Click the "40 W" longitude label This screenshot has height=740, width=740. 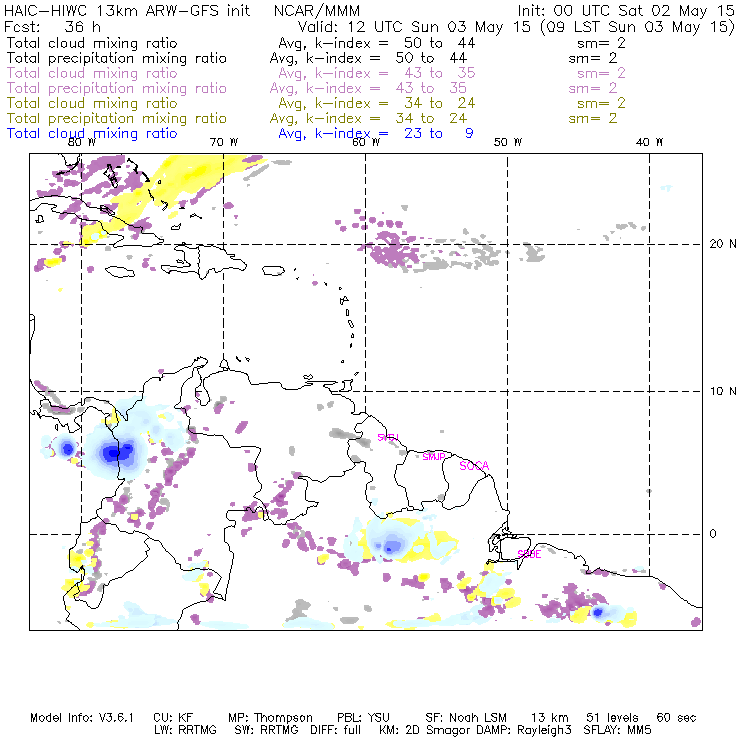(649, 142)
